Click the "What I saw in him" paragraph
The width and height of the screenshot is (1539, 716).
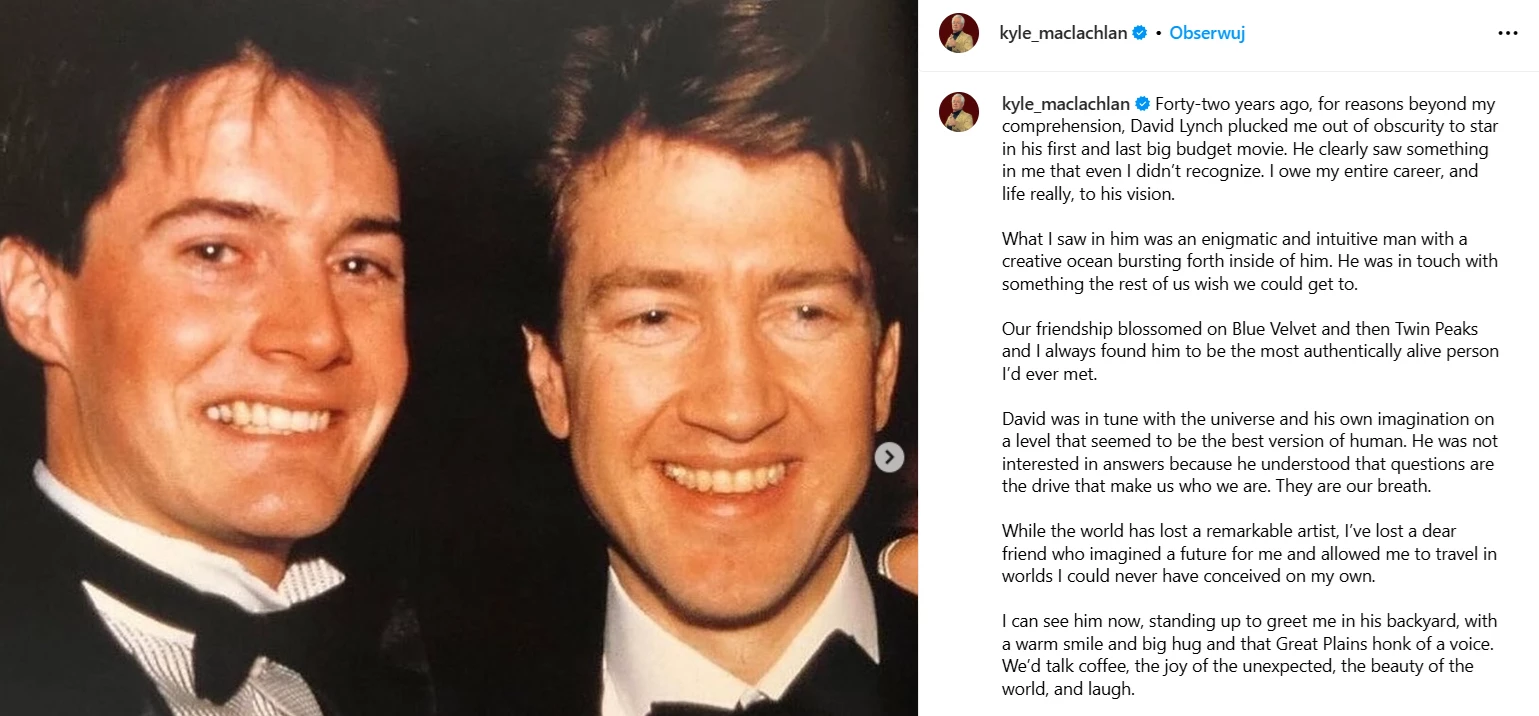[1250, 262]
